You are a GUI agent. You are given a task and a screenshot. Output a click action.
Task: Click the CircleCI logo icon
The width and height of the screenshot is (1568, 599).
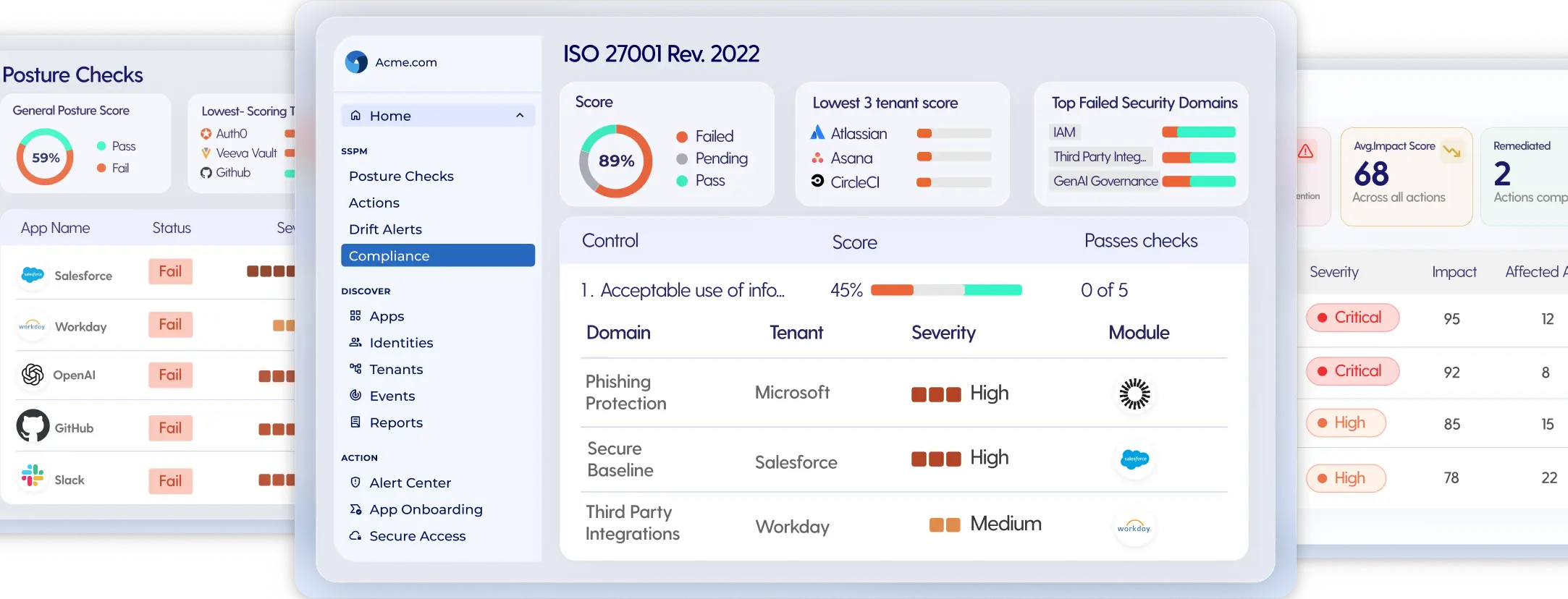817,181
